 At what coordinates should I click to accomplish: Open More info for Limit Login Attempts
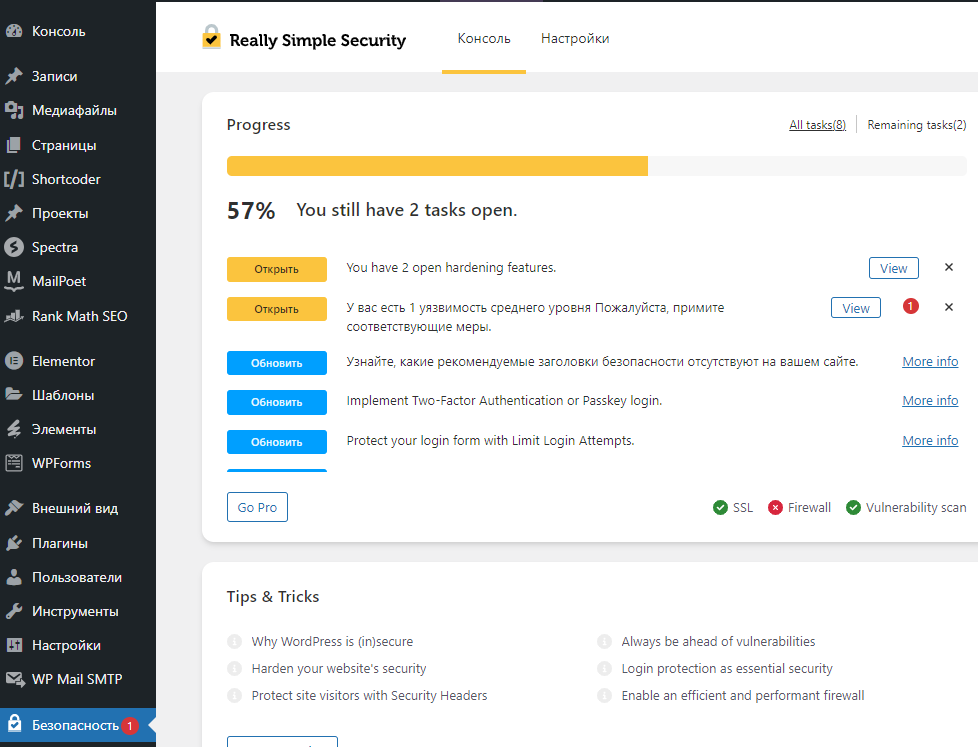pyautogui.click(x=930, y=441)
